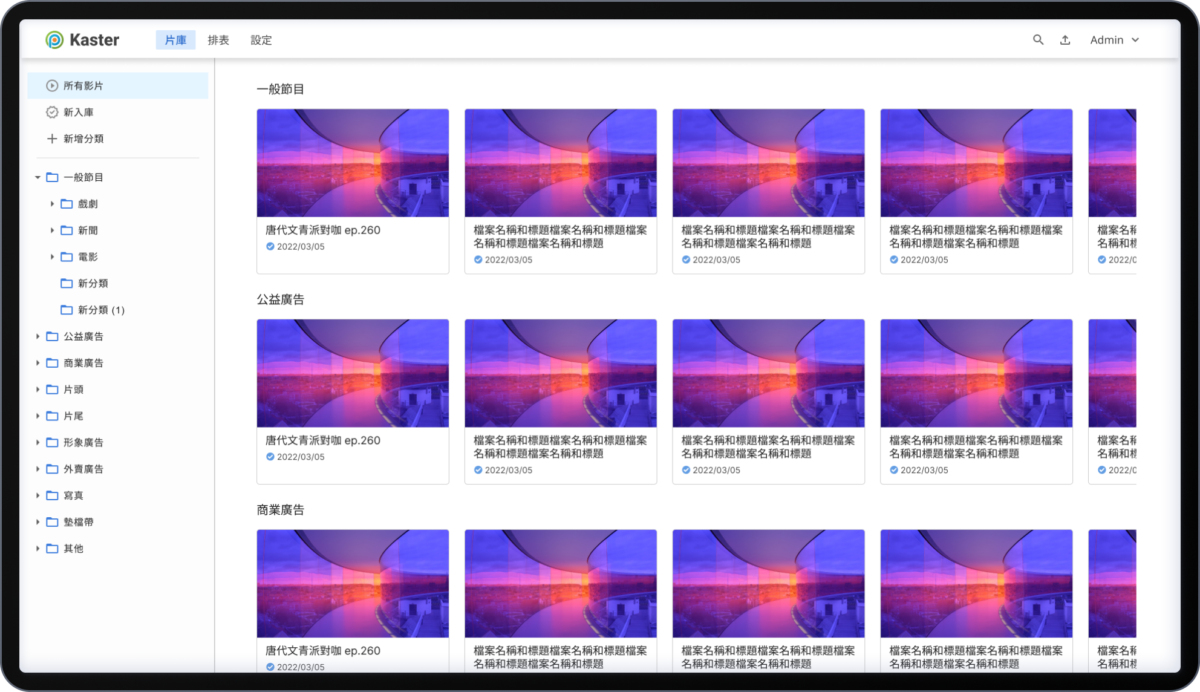Select the 墊檔帶 tree label
The image size is (1200, 692).
point(78,522)
